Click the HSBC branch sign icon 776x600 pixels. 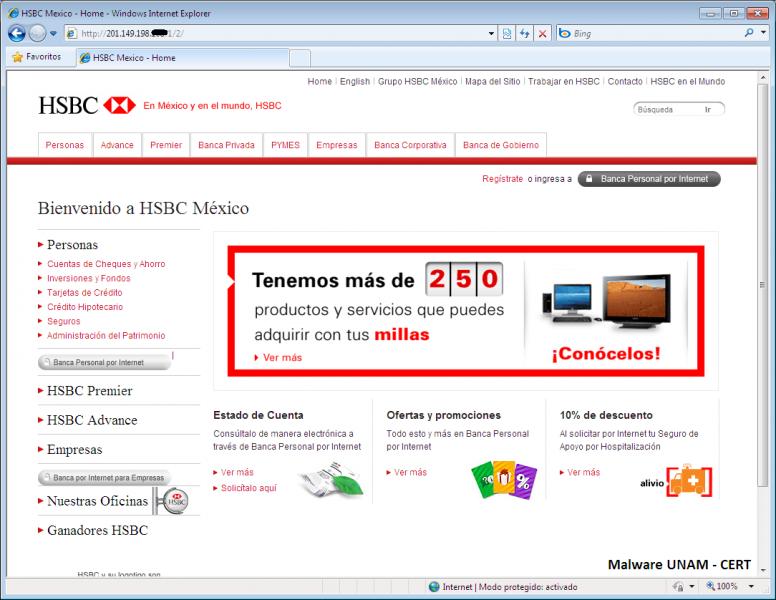171,500
